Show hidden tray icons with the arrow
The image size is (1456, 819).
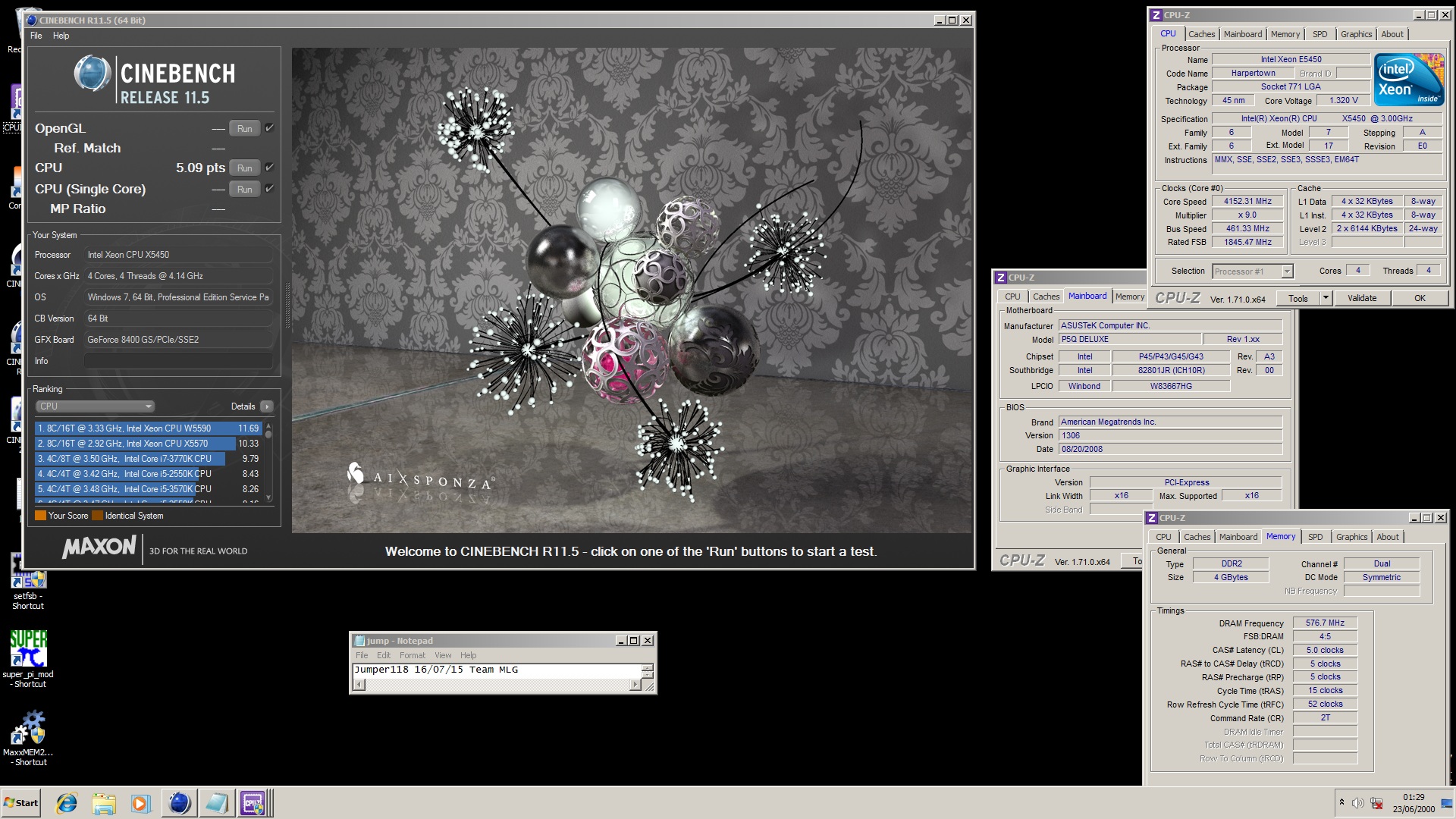[1341, 802]
